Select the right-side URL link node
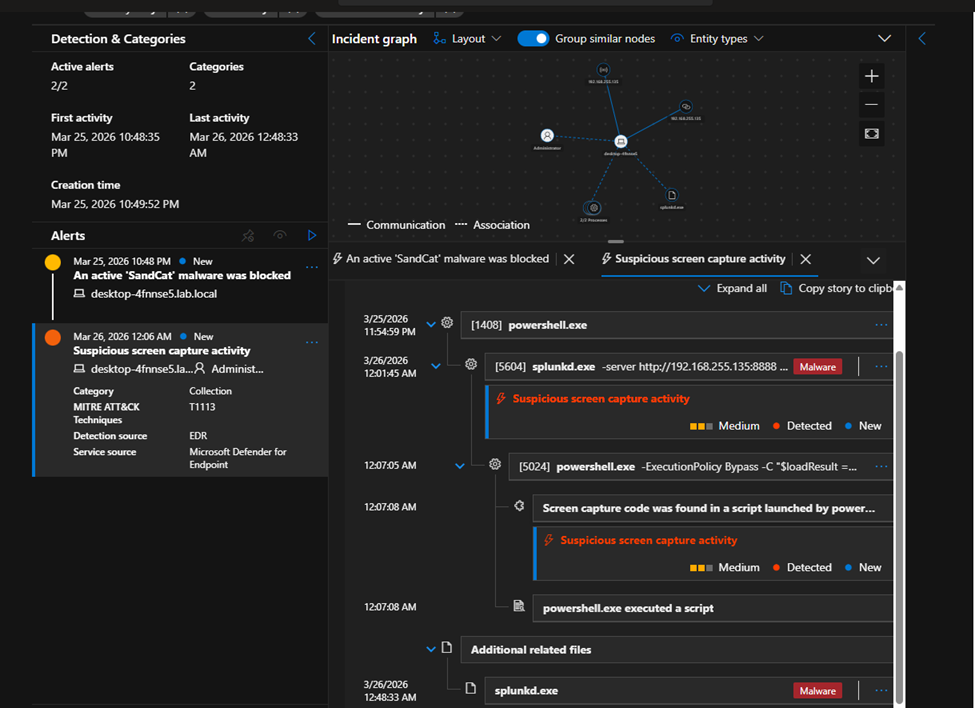This screenshot has width=975, height=708. [685, 107]
